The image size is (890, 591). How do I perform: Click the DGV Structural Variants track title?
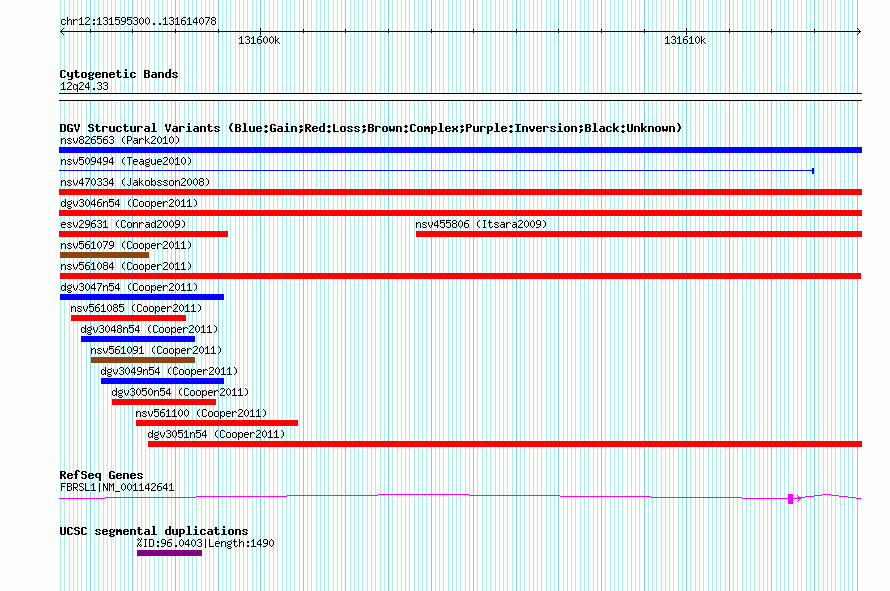point(370,128)
